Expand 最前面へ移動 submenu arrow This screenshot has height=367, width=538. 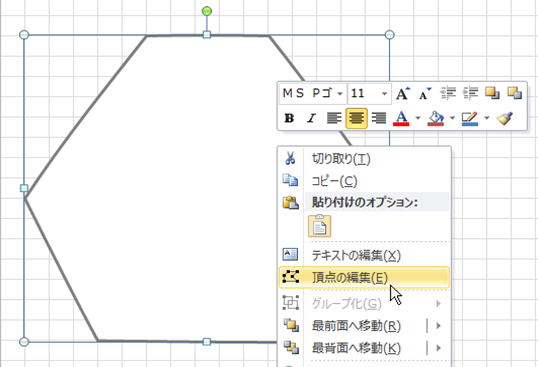pos(438,325)
